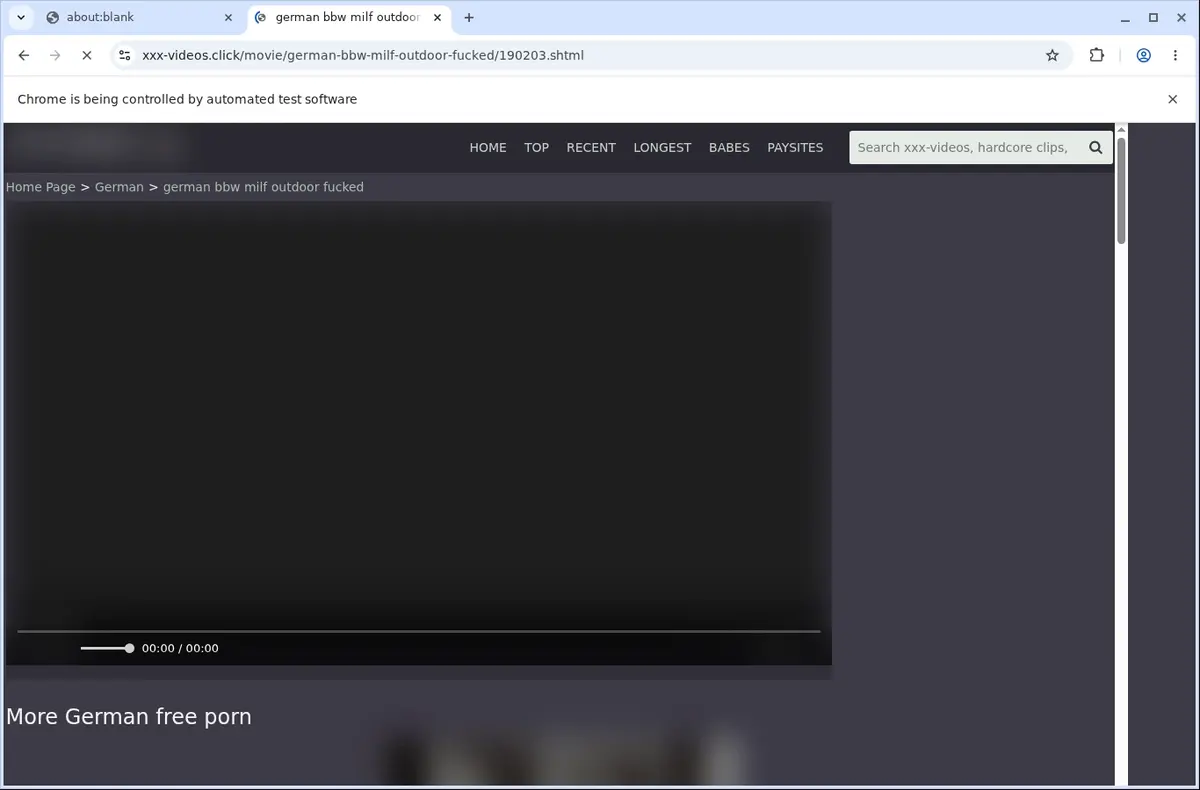Open the HOME menu item
The image size is (1200, 790).
488,147
